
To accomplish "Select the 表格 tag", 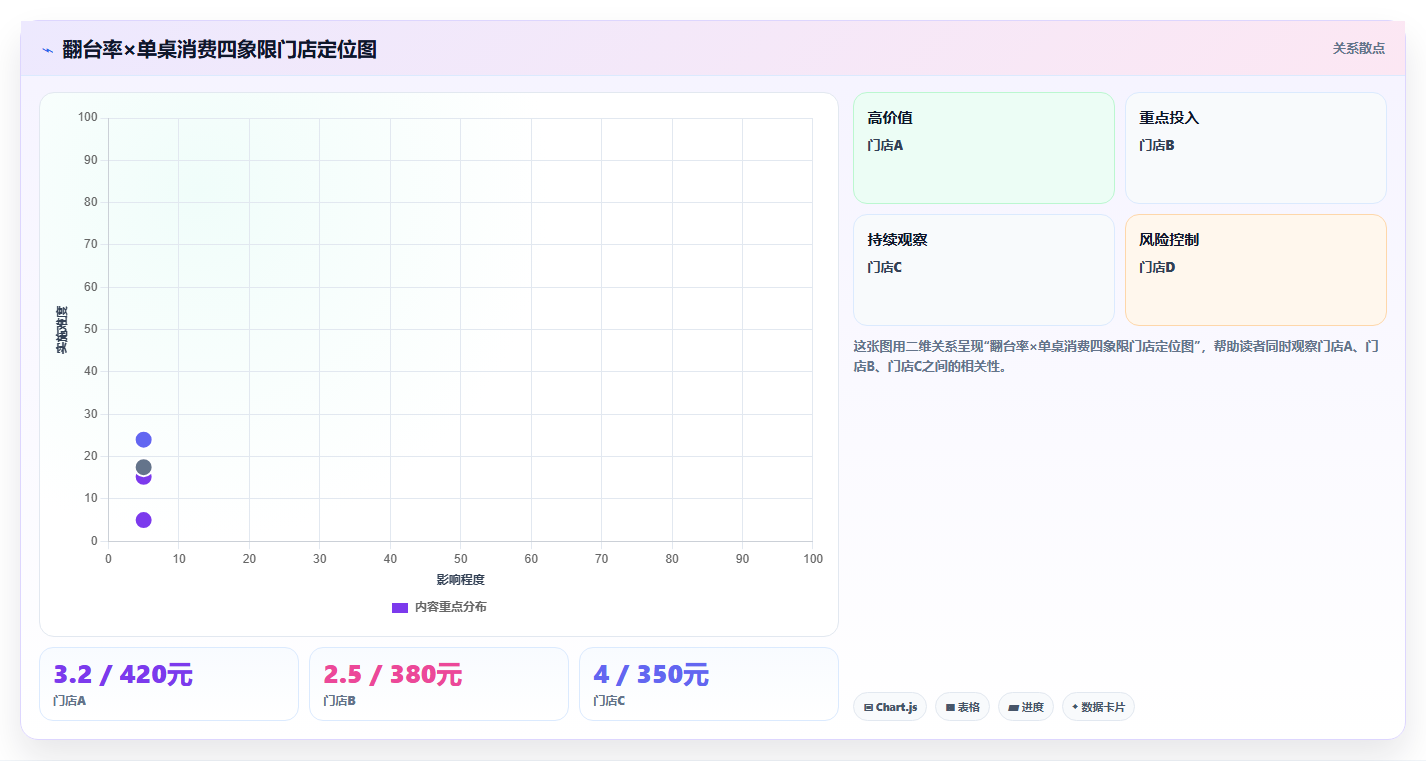I will 962,707.
